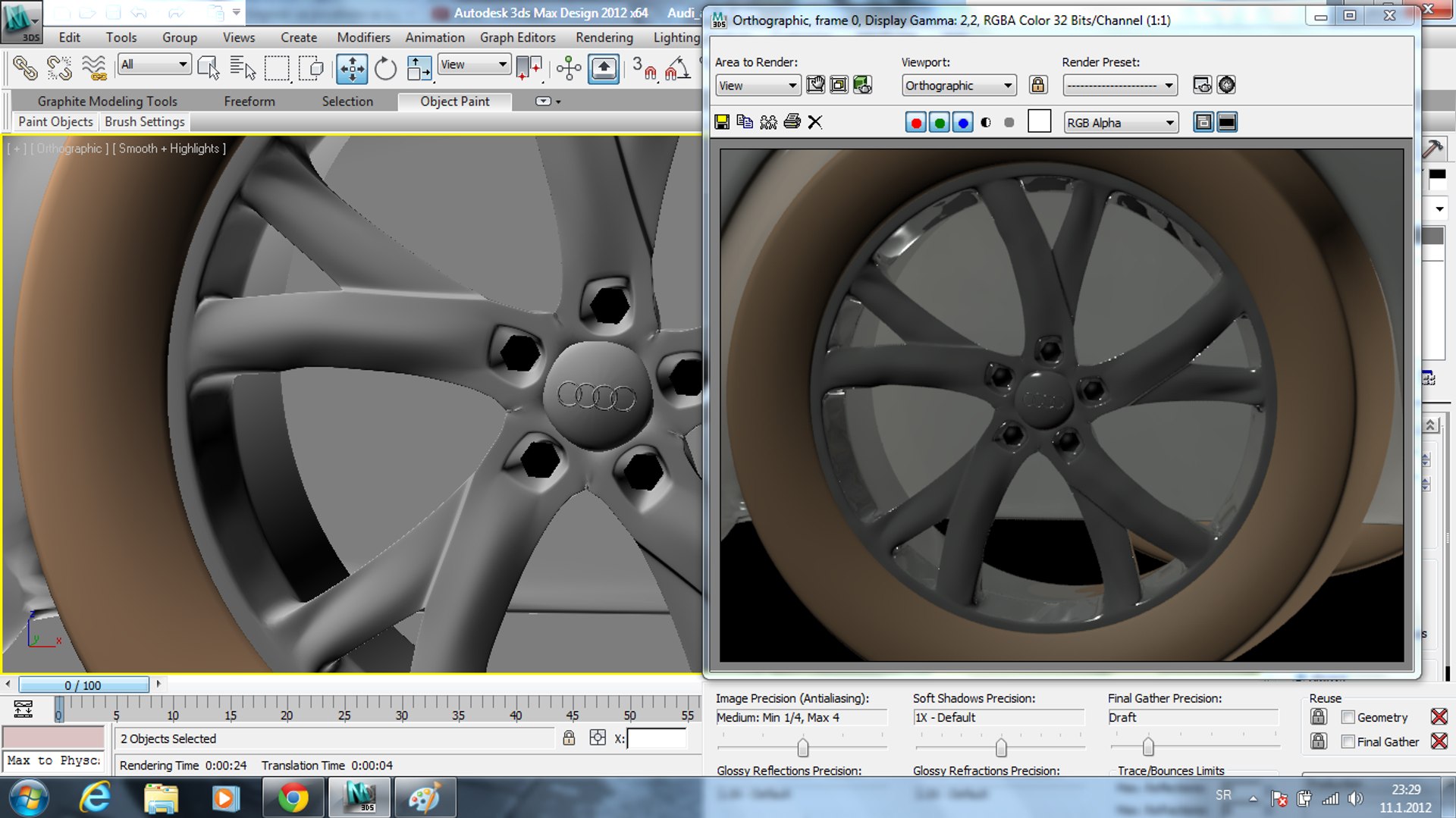
Task: Toggle the Angle Snap tool
Action: point(677,68)
